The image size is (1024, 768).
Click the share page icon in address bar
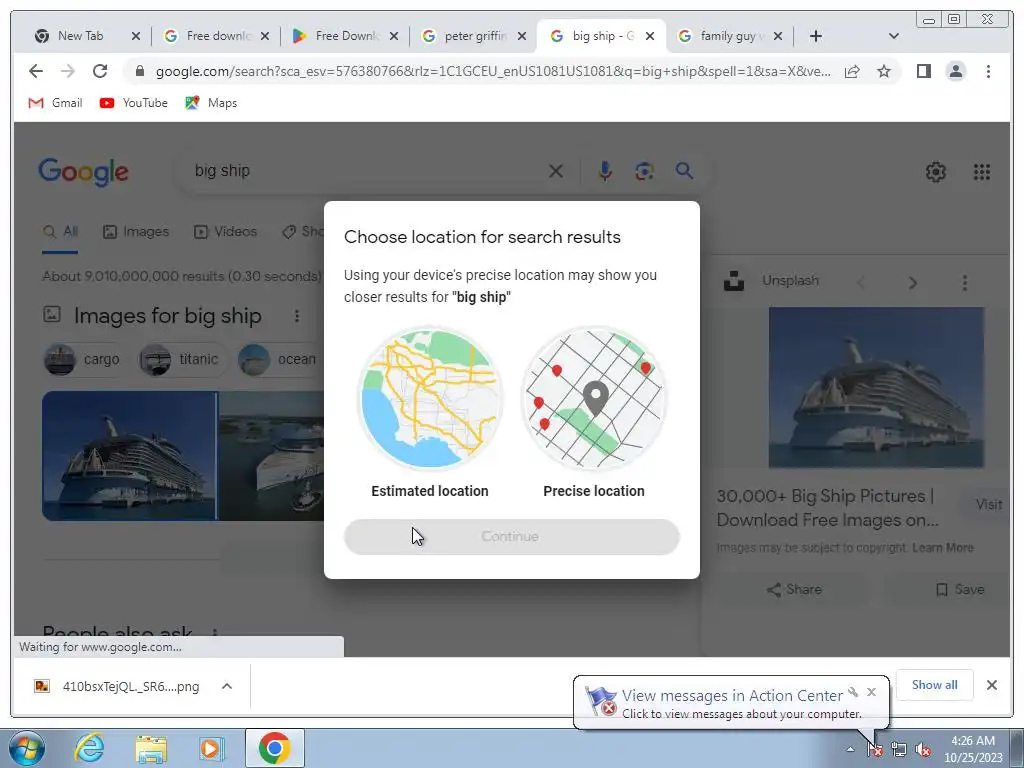click(852, 71)
